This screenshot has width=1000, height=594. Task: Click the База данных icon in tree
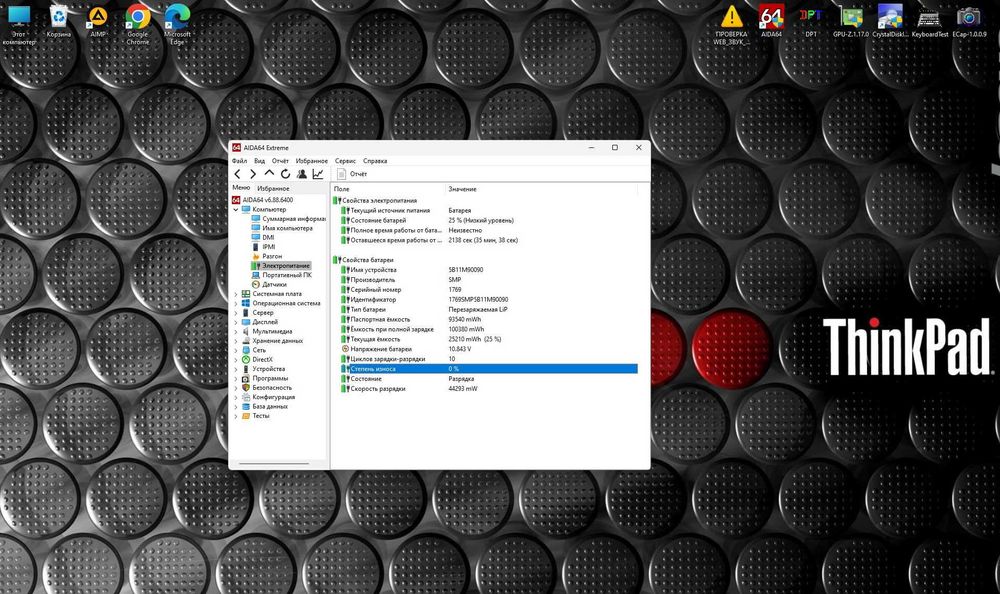pyautogui.click(x=246, y=406)
